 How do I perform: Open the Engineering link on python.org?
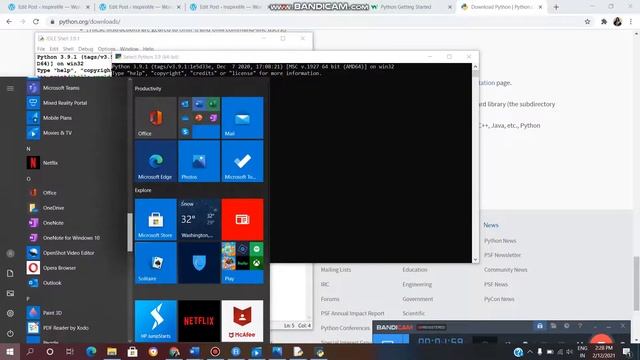[417, 284]
